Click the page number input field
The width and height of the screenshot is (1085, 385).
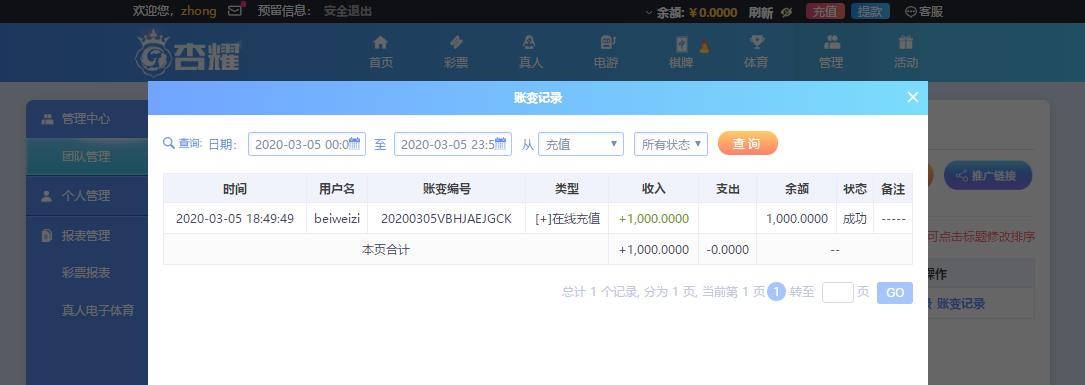click(x=837, y=292)
